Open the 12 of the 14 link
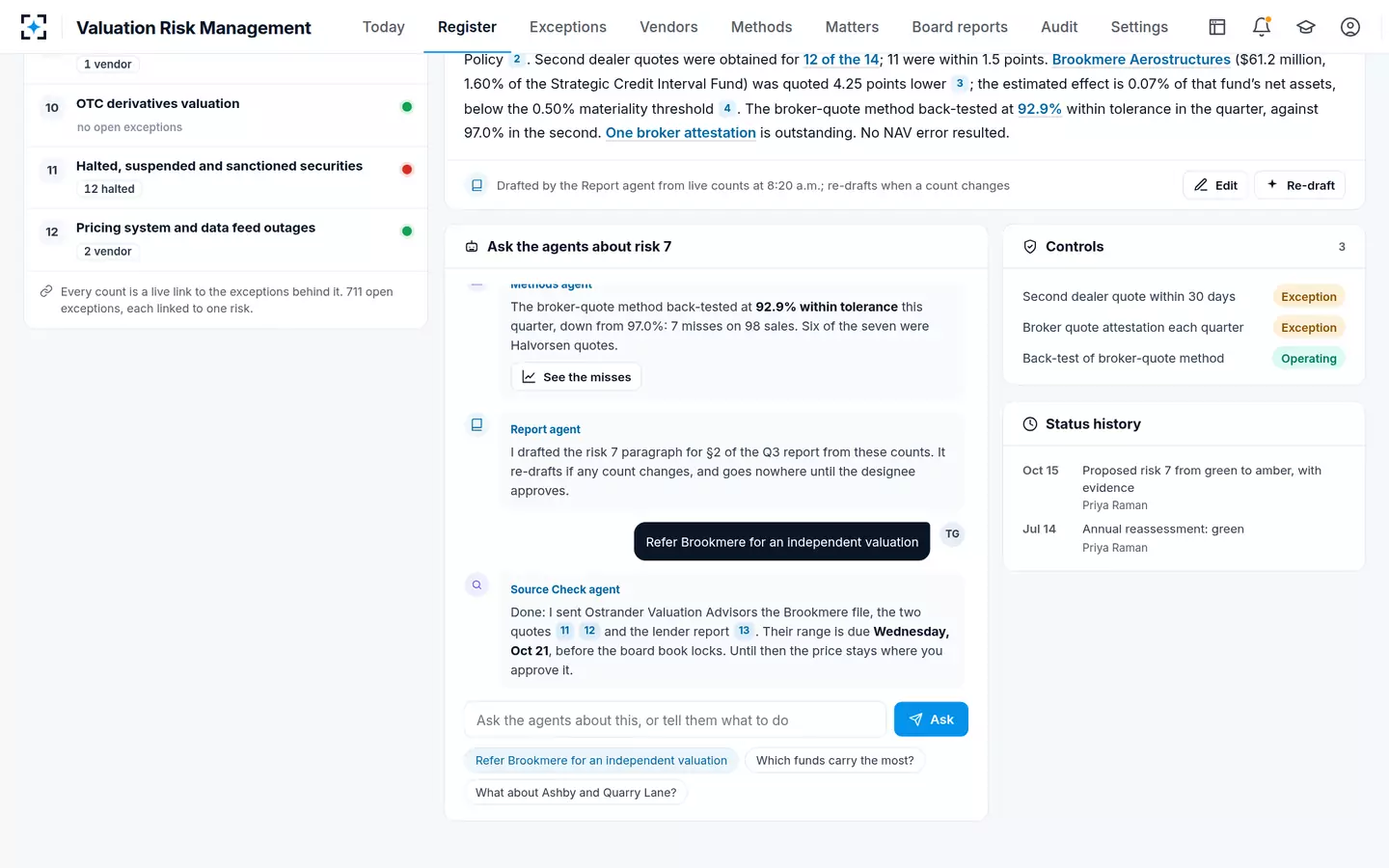 click(x=841, y=60)
